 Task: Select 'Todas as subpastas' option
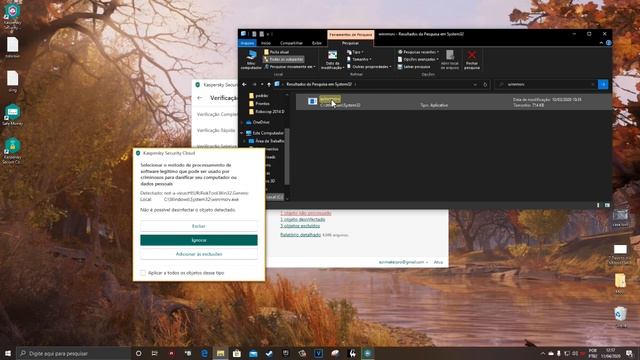(284, 60)
